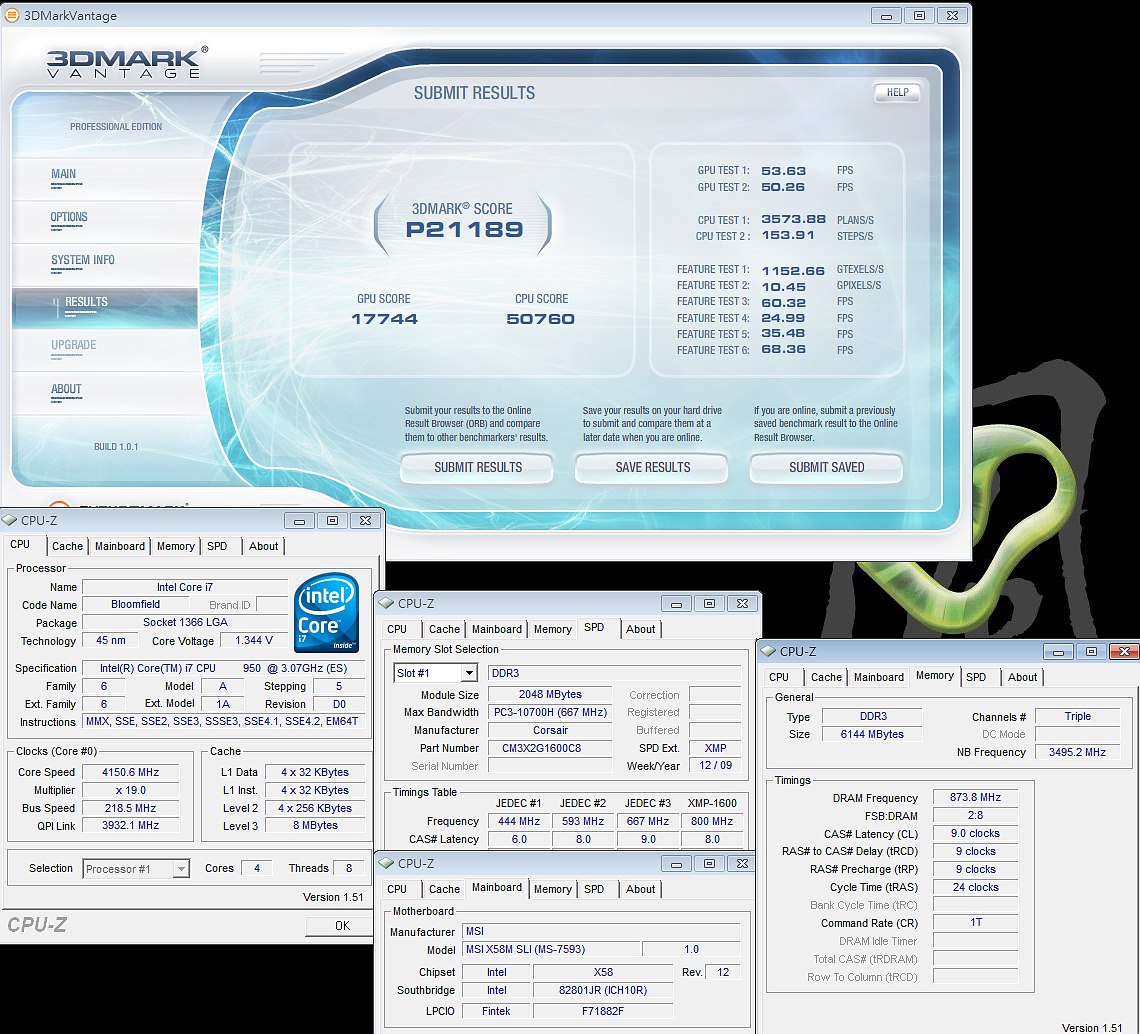Open the Slot #1 memory slot dropdown
This screenshot has height=1034, width=1140.
point(470,673)
